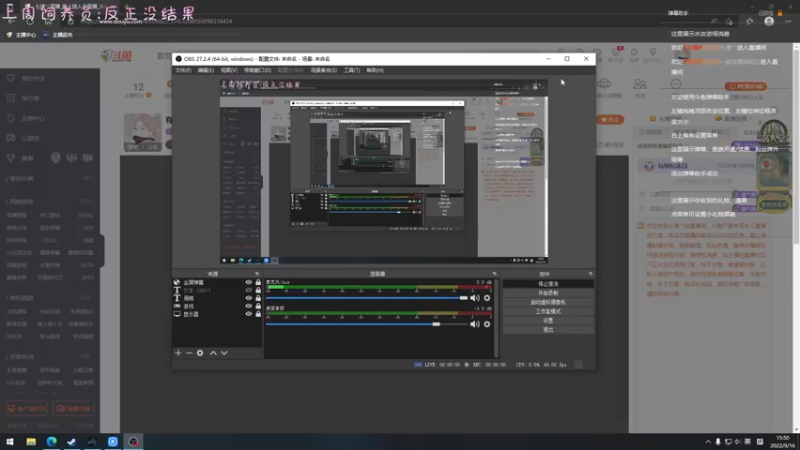Add a new source with the plus icon
This screenshot has width=800, height=450.
pos(178,353)
